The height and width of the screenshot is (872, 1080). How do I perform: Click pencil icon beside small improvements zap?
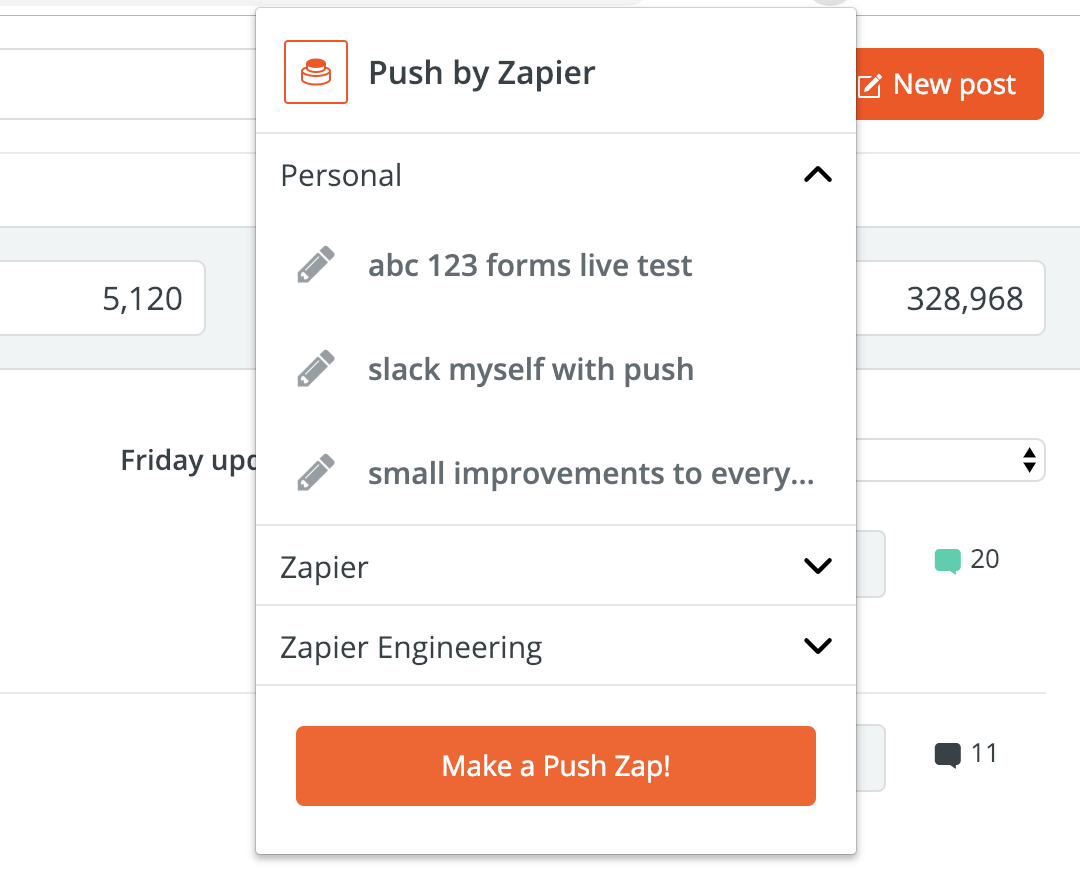point(316,473)
